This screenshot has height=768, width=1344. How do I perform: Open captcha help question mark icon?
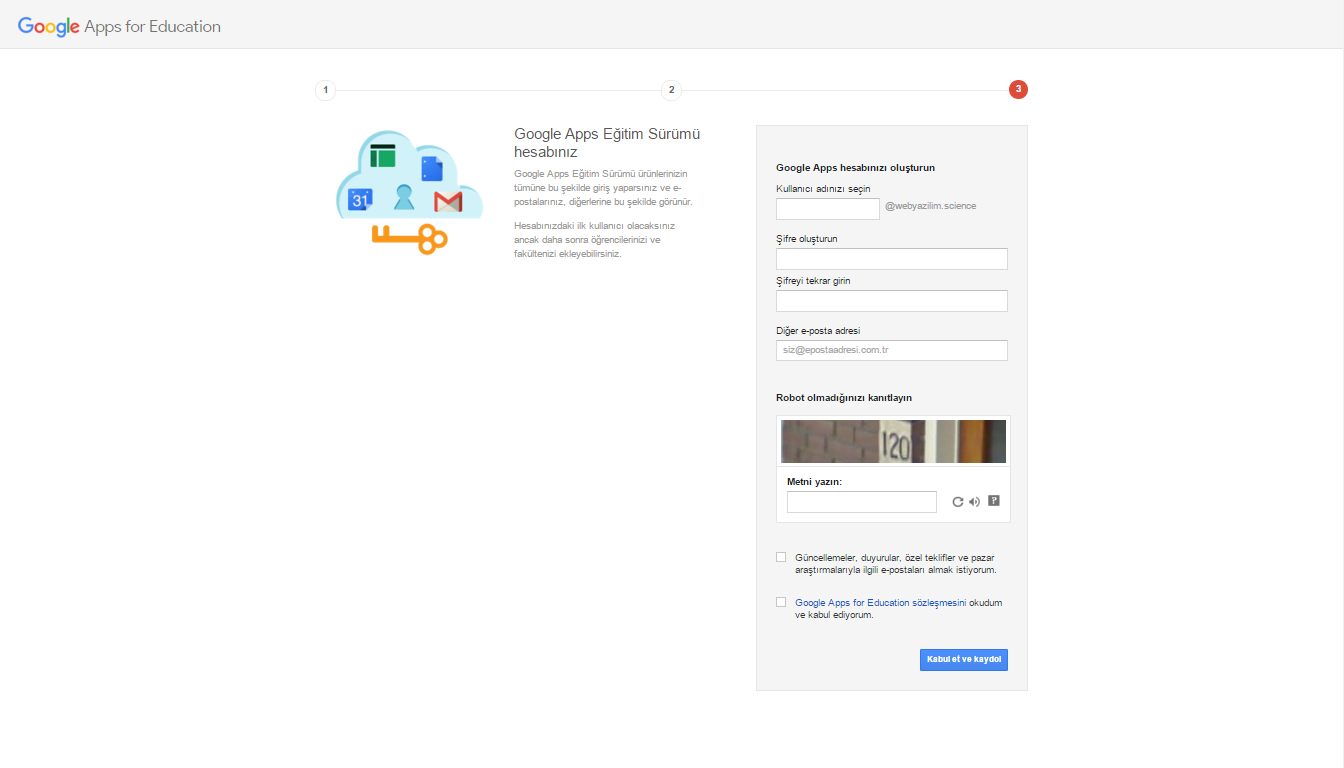994,501
